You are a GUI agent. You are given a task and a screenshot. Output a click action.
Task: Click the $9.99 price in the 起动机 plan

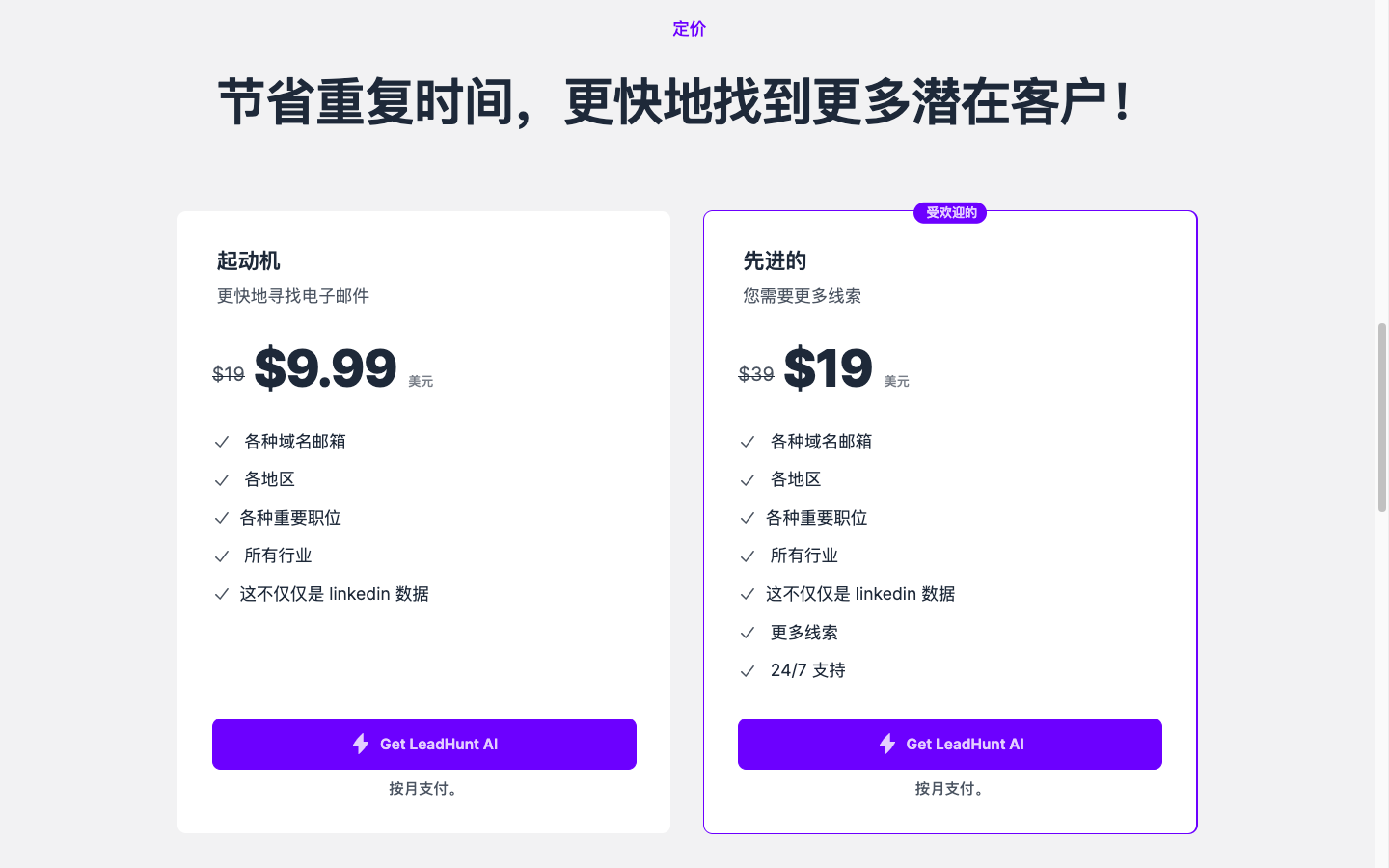click(325, 367)
